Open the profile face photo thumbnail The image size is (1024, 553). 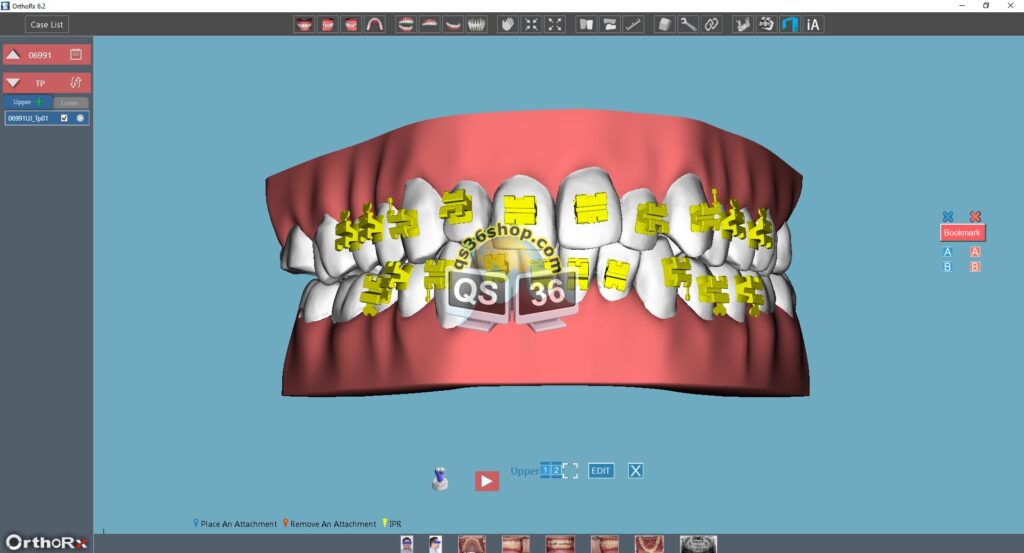click(436, 544)
